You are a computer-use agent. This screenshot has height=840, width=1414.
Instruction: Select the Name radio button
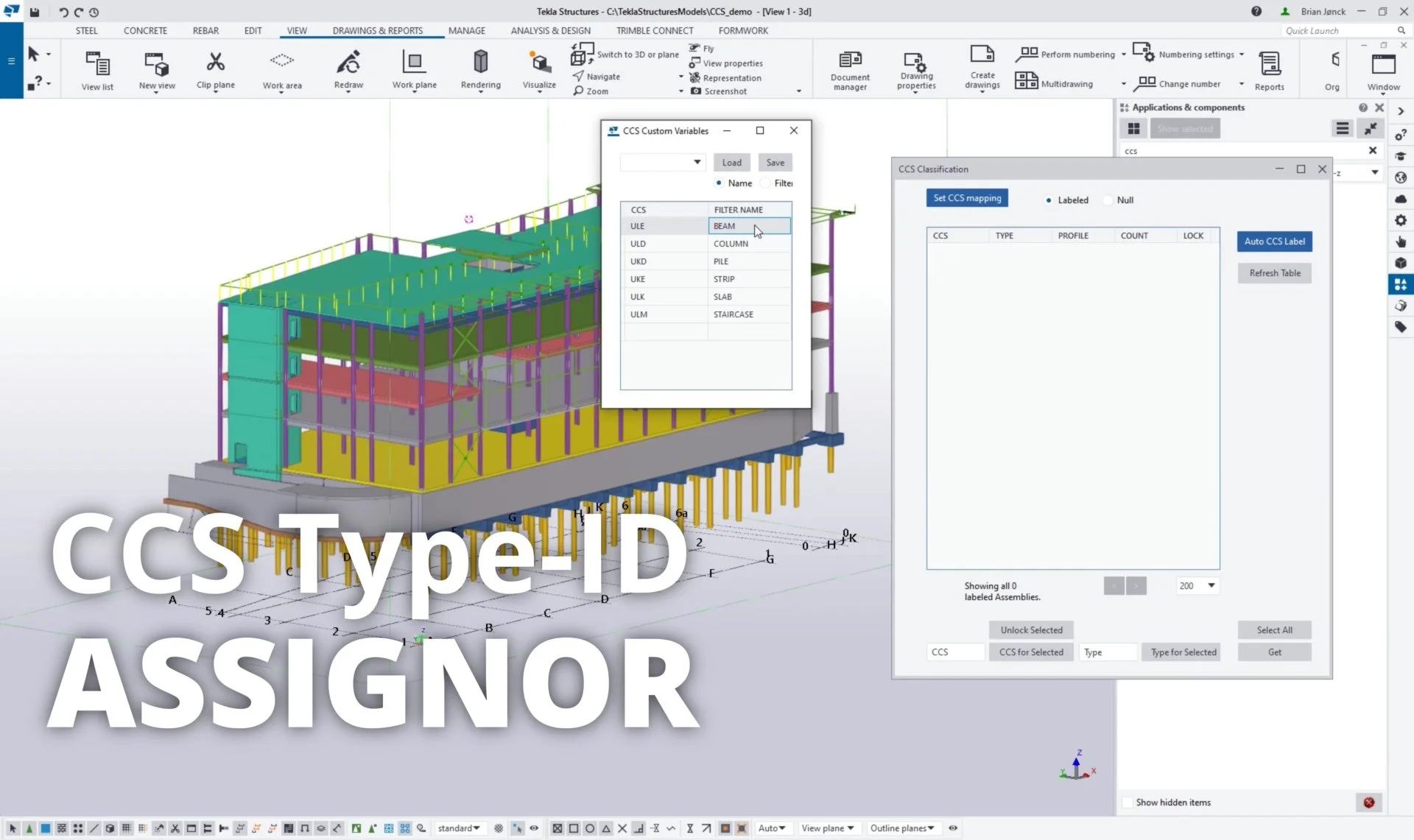[x=719, y=183]
